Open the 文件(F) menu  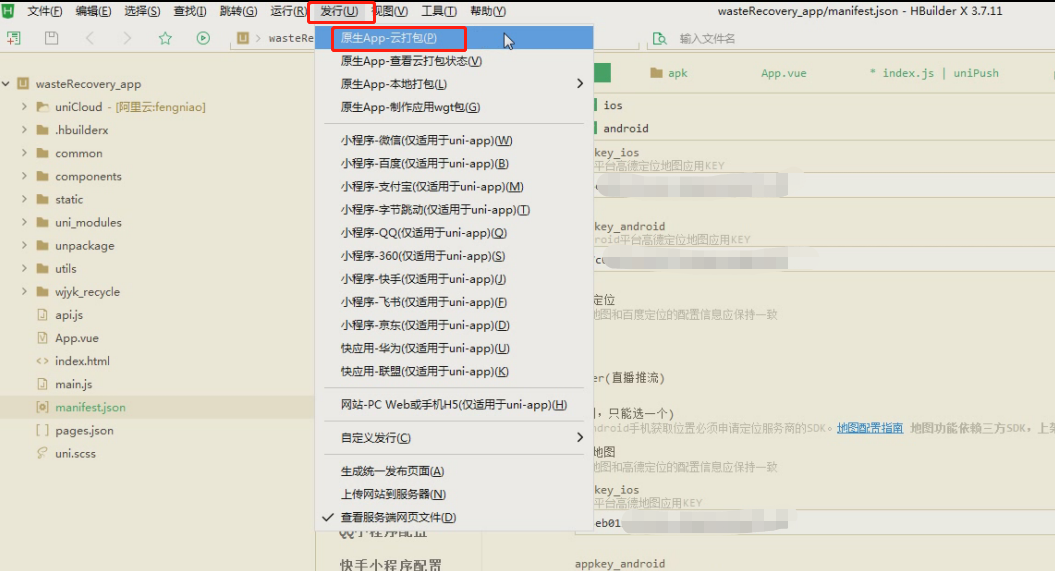pyautogui.click(x=44, y=11)
